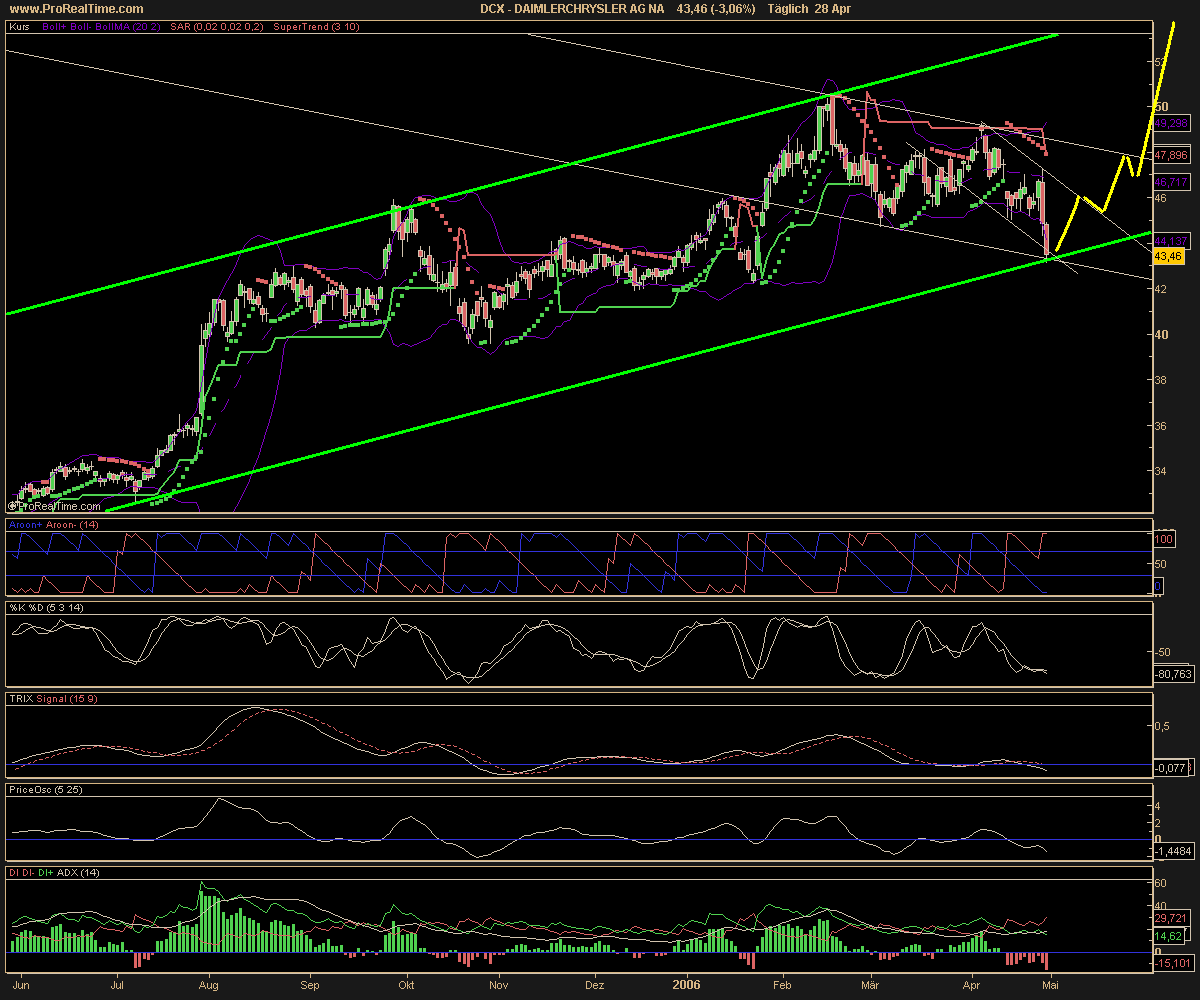1200x1000 pixels.
Task: Click the '60' level on the ADX axis
Action: [1161, 884]
